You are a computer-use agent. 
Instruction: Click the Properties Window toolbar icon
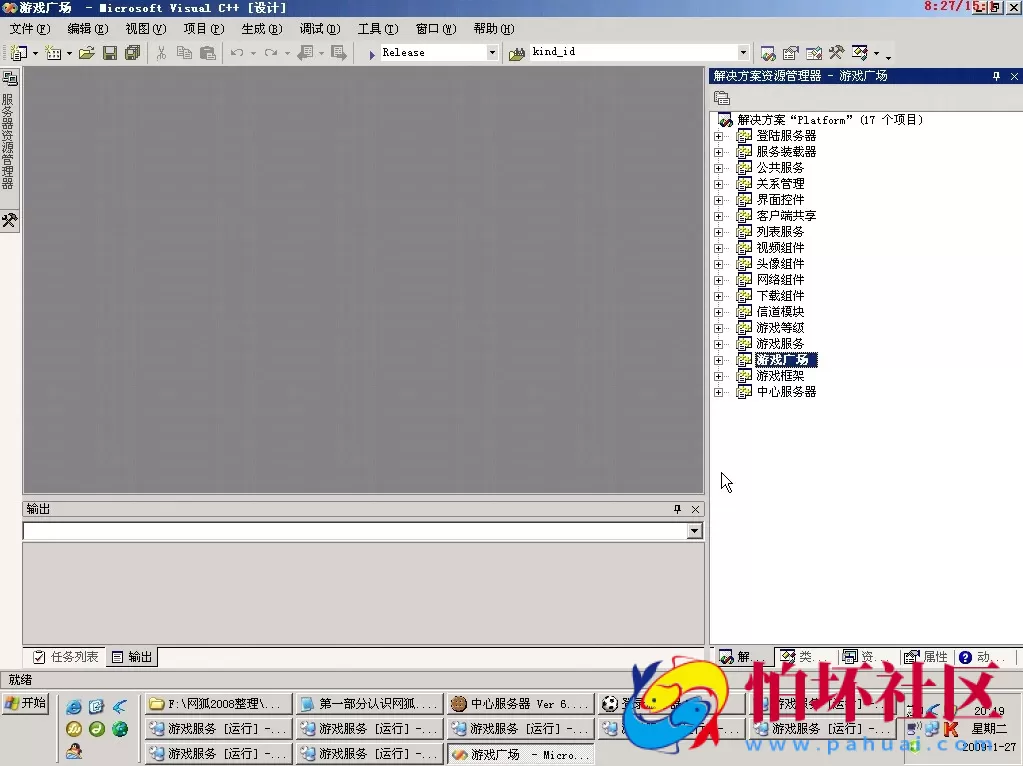coord(791,53)
